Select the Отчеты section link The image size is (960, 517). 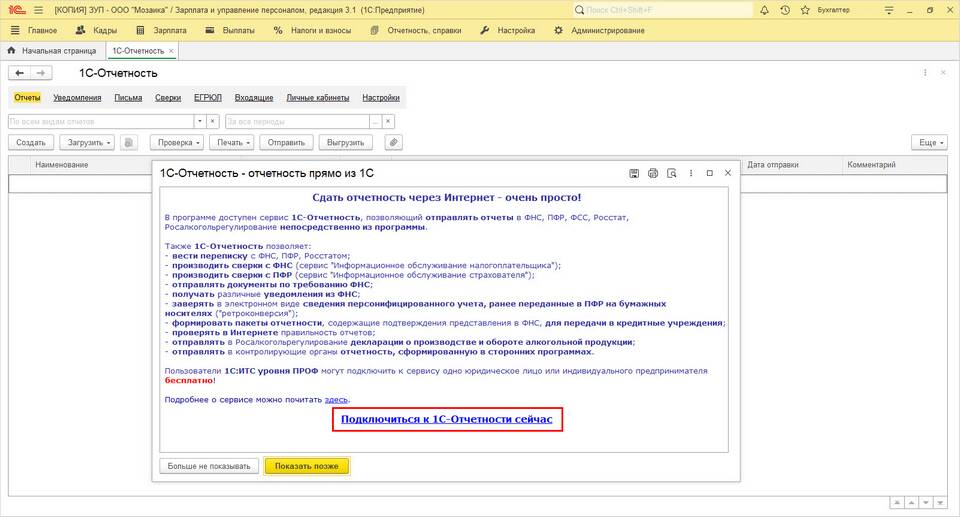coord(28,97)
